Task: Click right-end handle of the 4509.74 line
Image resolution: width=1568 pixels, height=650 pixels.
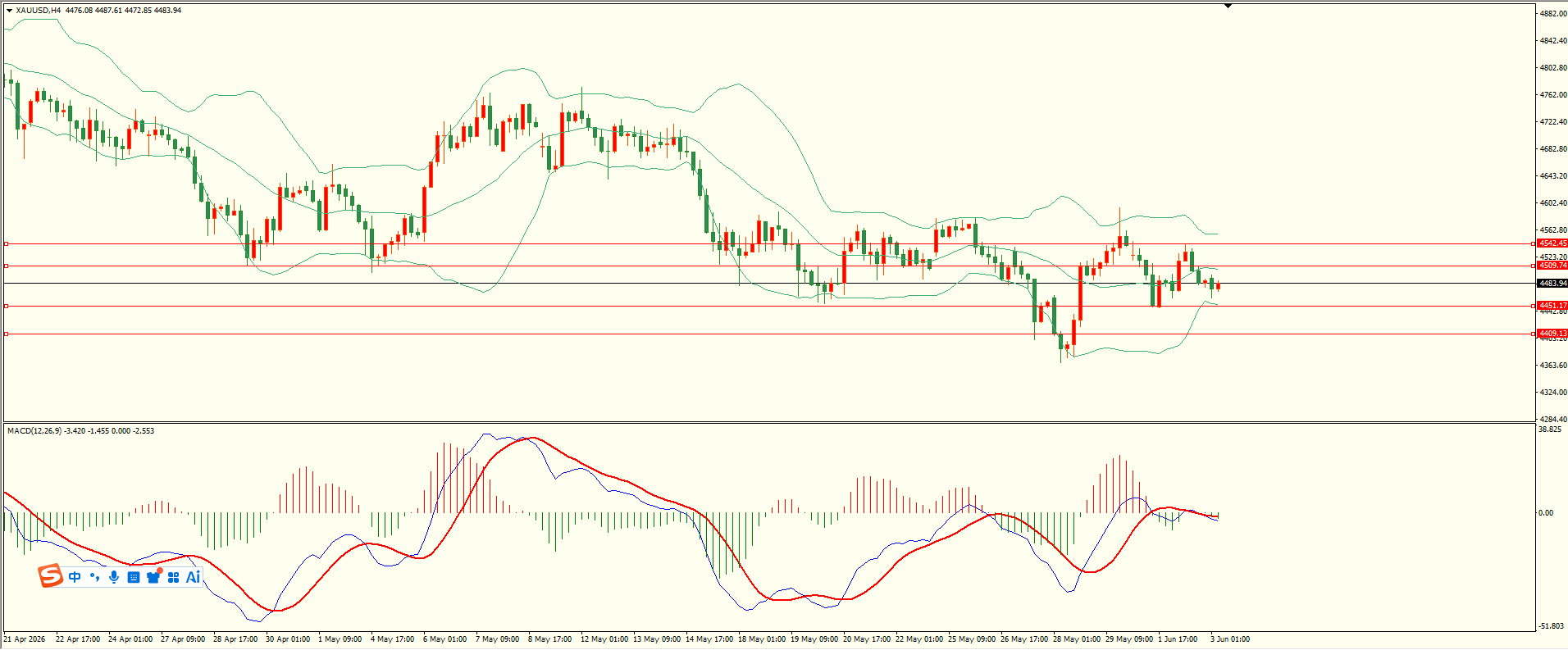Action: click(x=1534, y=266)
